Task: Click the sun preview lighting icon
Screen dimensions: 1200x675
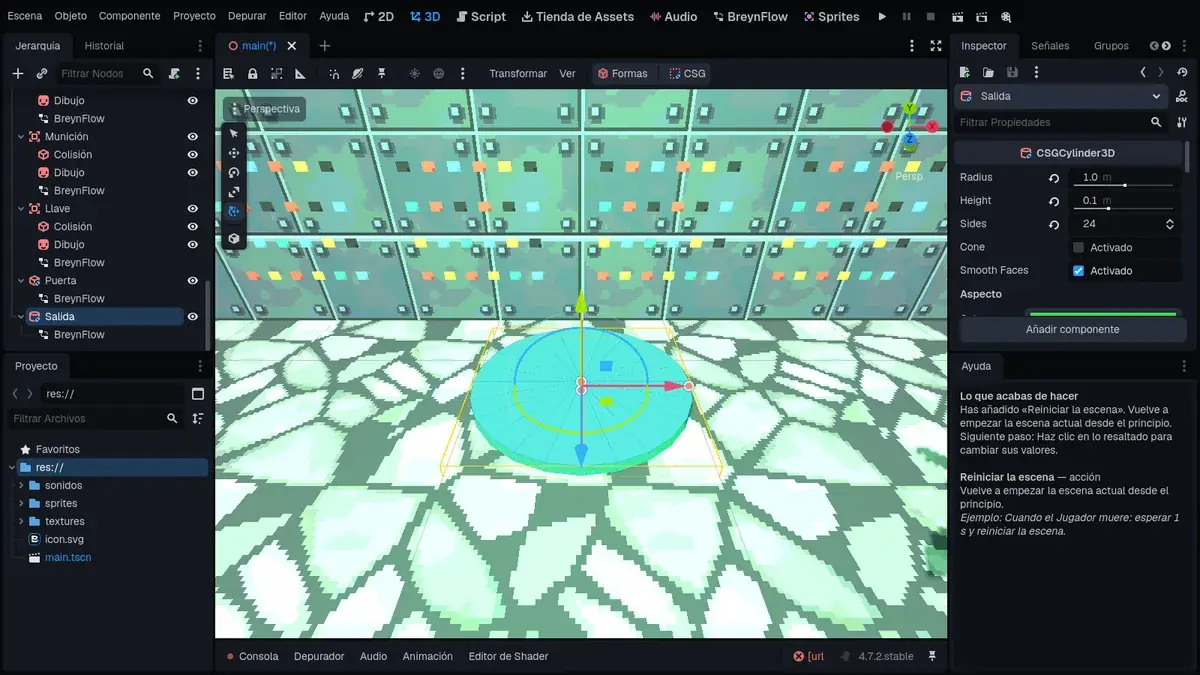Action: (x=415, y=73)
